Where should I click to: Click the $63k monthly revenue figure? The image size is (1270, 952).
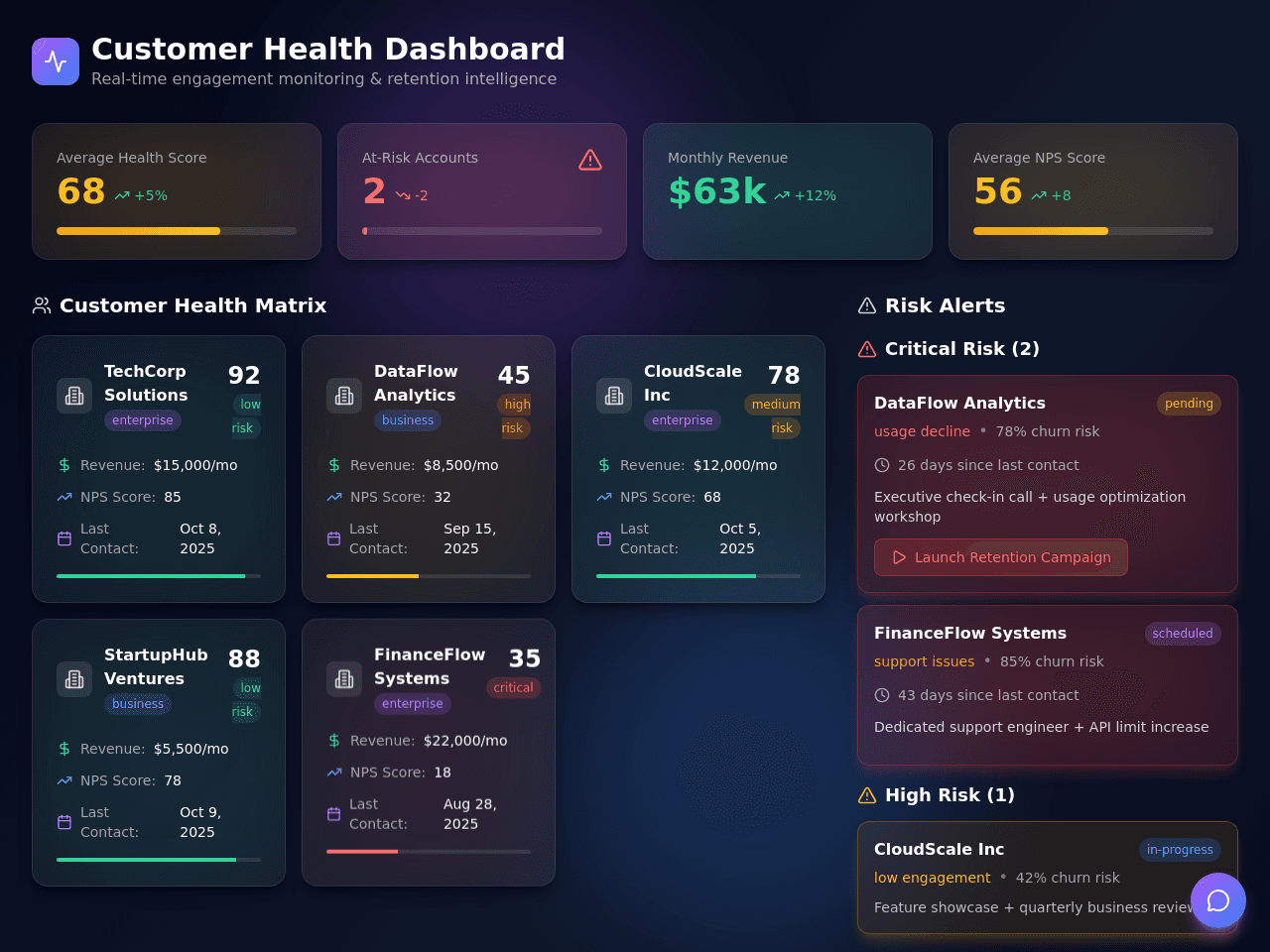click(717, 190)
